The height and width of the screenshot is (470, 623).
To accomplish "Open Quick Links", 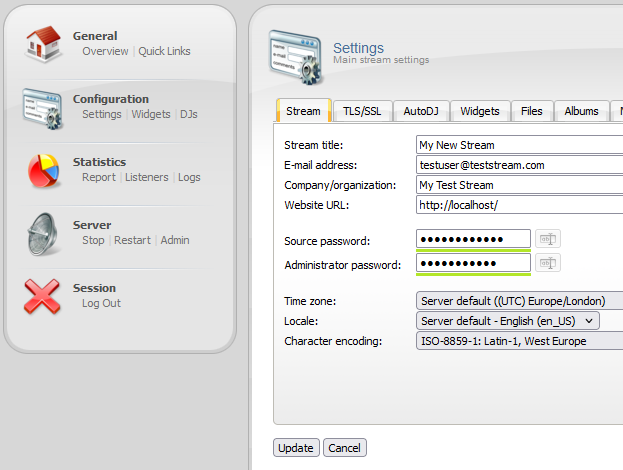I will click(164, 51).
